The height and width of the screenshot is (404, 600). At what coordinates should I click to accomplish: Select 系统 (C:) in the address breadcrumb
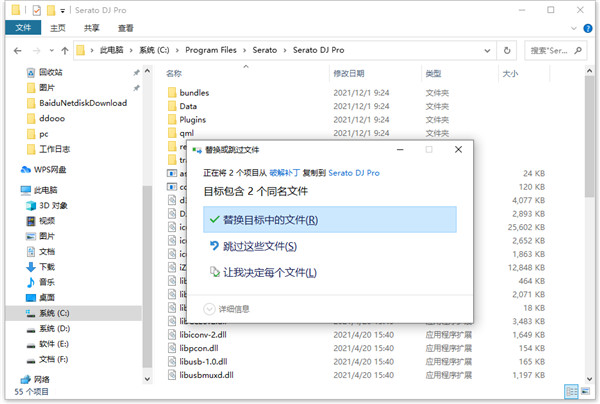154,50
